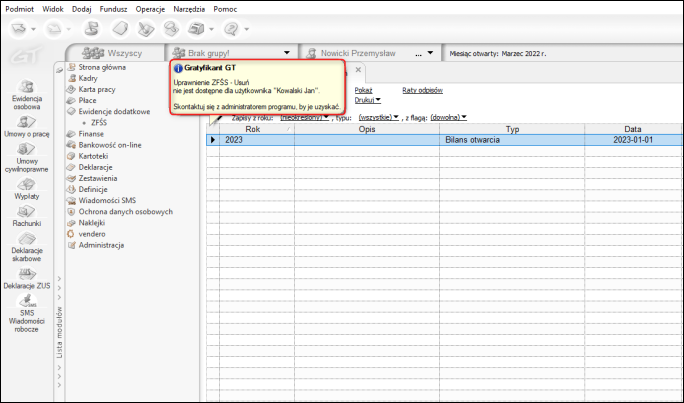Open the Pomoc menu

(x=225, y=9)
